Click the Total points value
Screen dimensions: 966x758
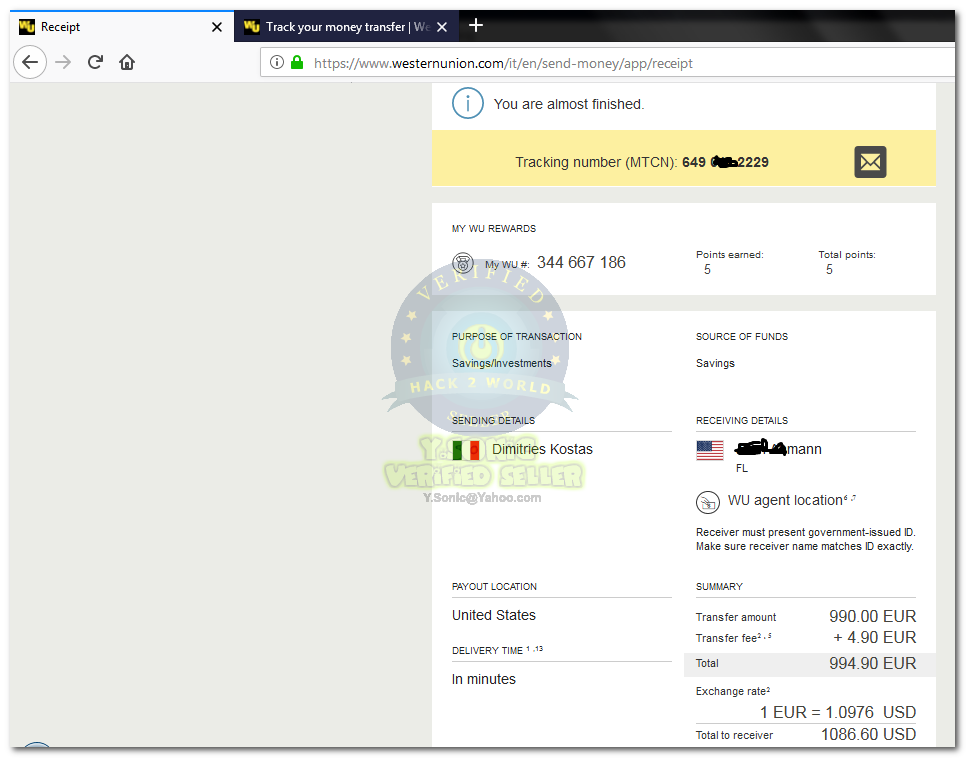pyautogui.click(x=829, y=269)
